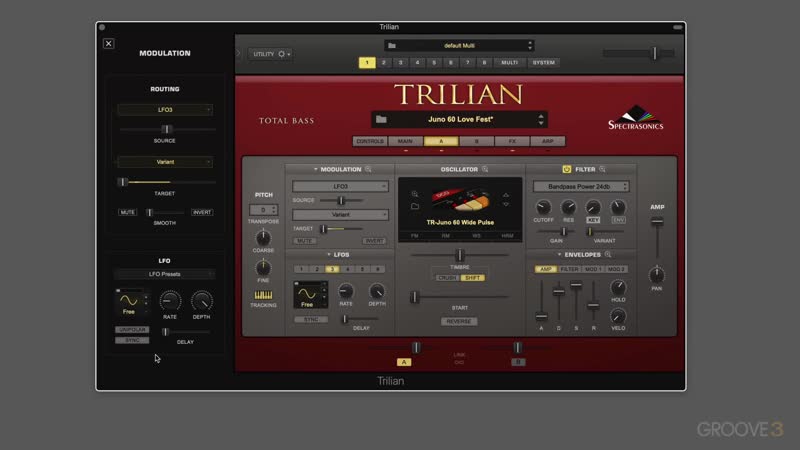
Task: Click the keyboard Tracking icon
Action: [263, 295]
